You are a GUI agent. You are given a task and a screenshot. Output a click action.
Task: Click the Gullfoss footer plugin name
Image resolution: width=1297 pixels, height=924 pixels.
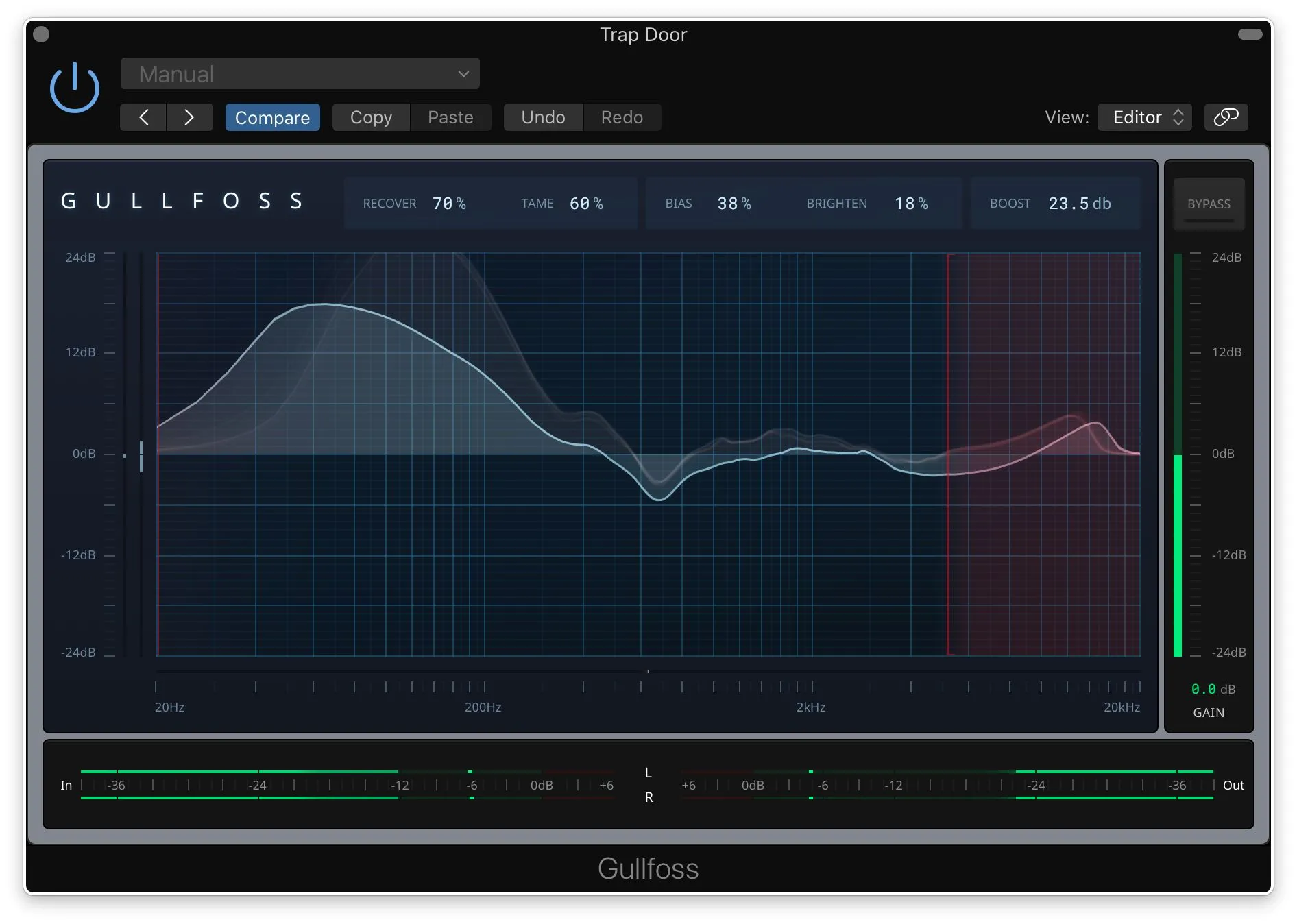[648, 868]
